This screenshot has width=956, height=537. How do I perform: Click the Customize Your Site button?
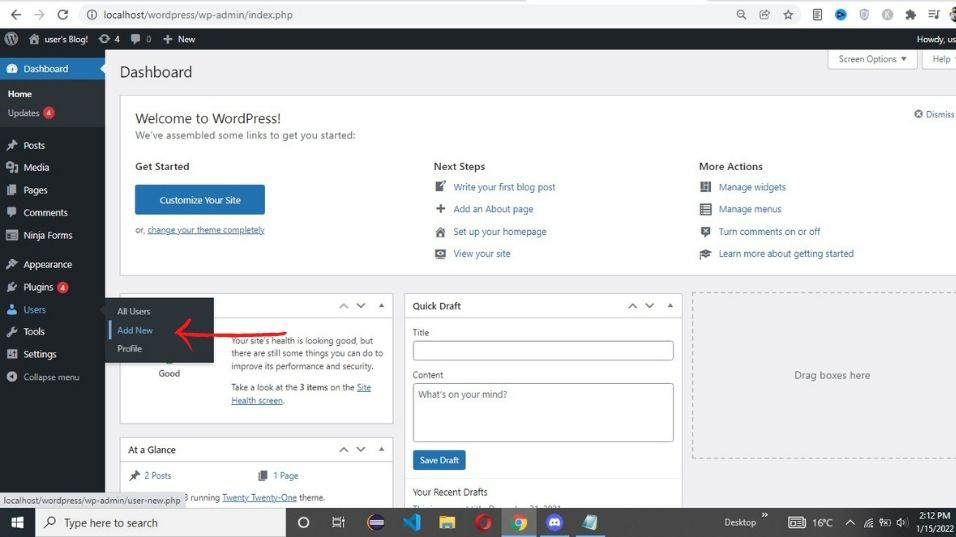[200, 200]
